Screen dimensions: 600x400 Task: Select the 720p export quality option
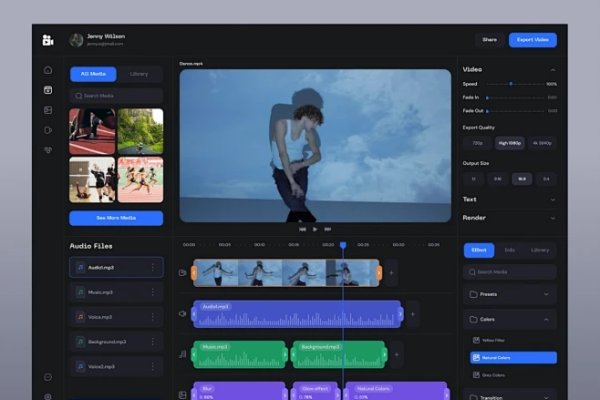pos(477,143)
